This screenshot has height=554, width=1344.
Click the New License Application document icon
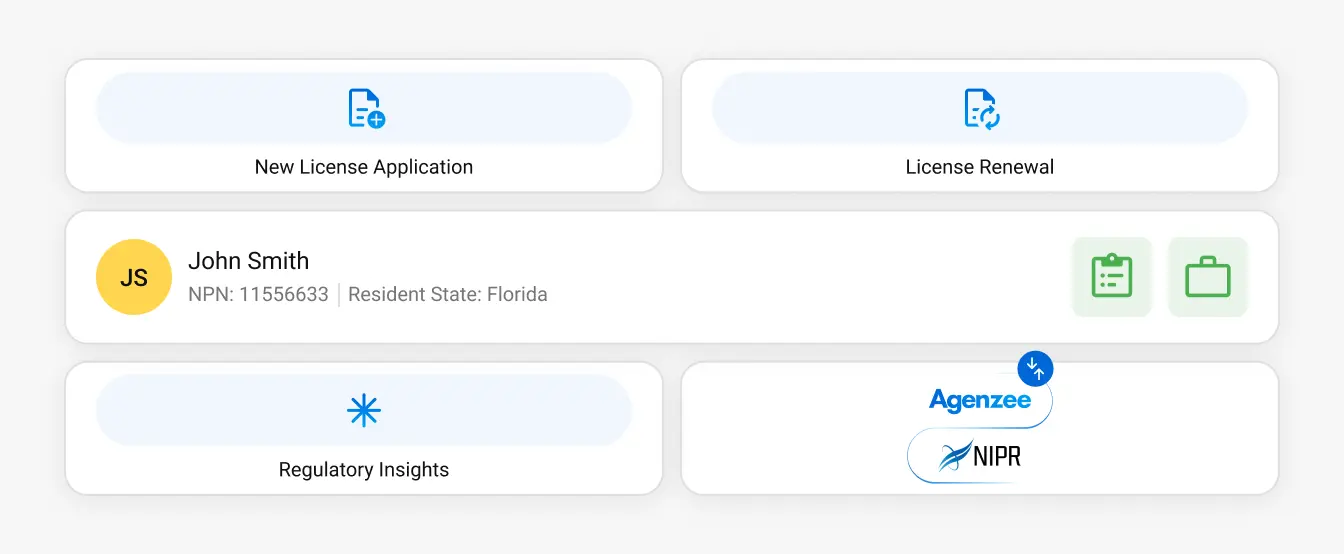[366, 108]
